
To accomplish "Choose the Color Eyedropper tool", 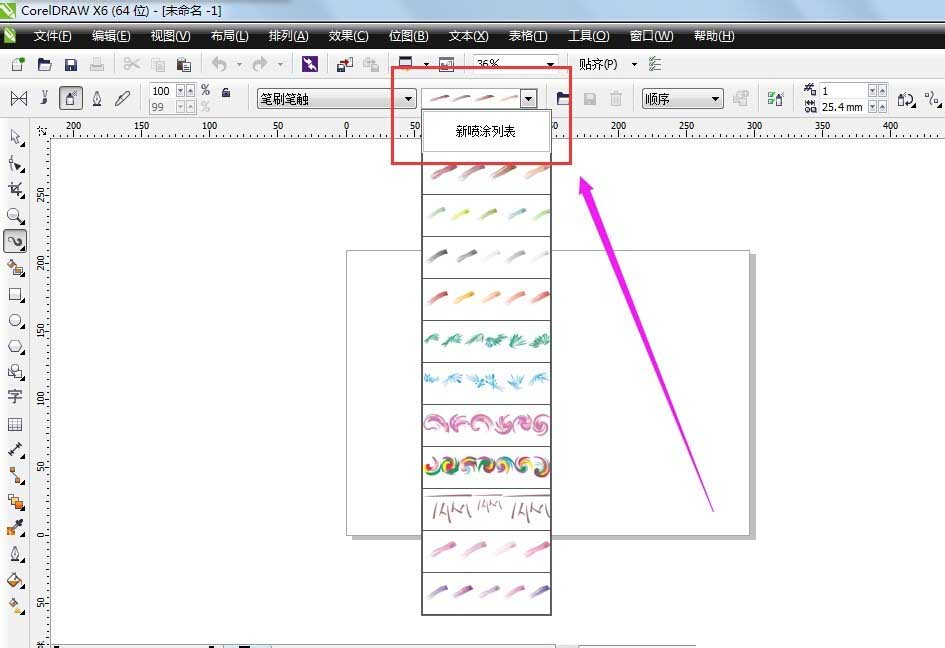I will coord(15,527).
